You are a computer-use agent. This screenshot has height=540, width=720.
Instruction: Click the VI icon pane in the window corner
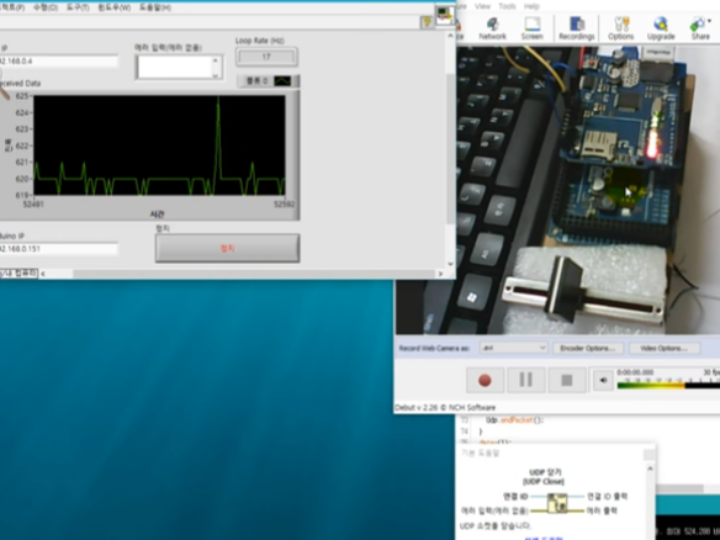coord(444,15)
